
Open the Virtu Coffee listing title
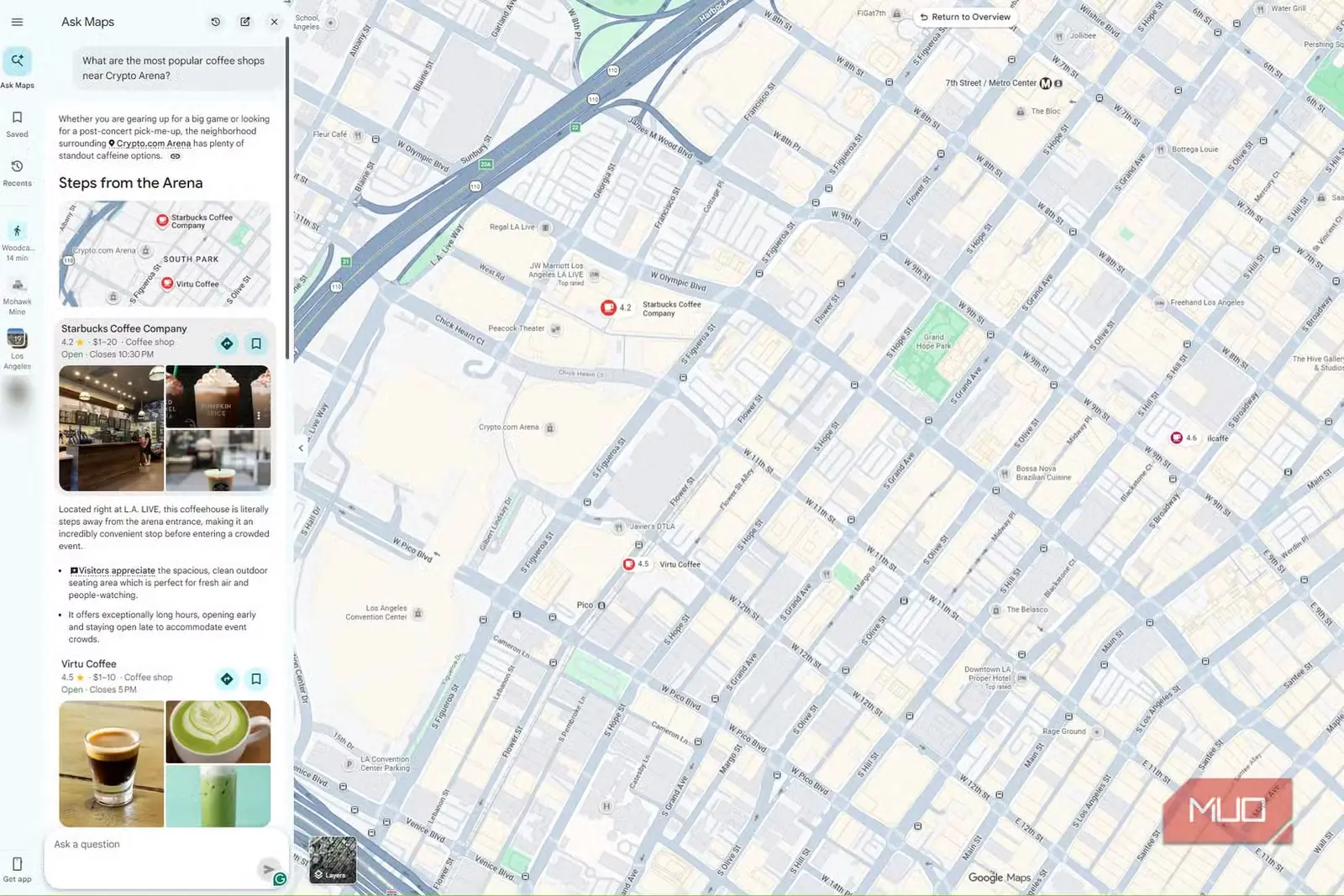pyautogui.click(x=89, y=663)
